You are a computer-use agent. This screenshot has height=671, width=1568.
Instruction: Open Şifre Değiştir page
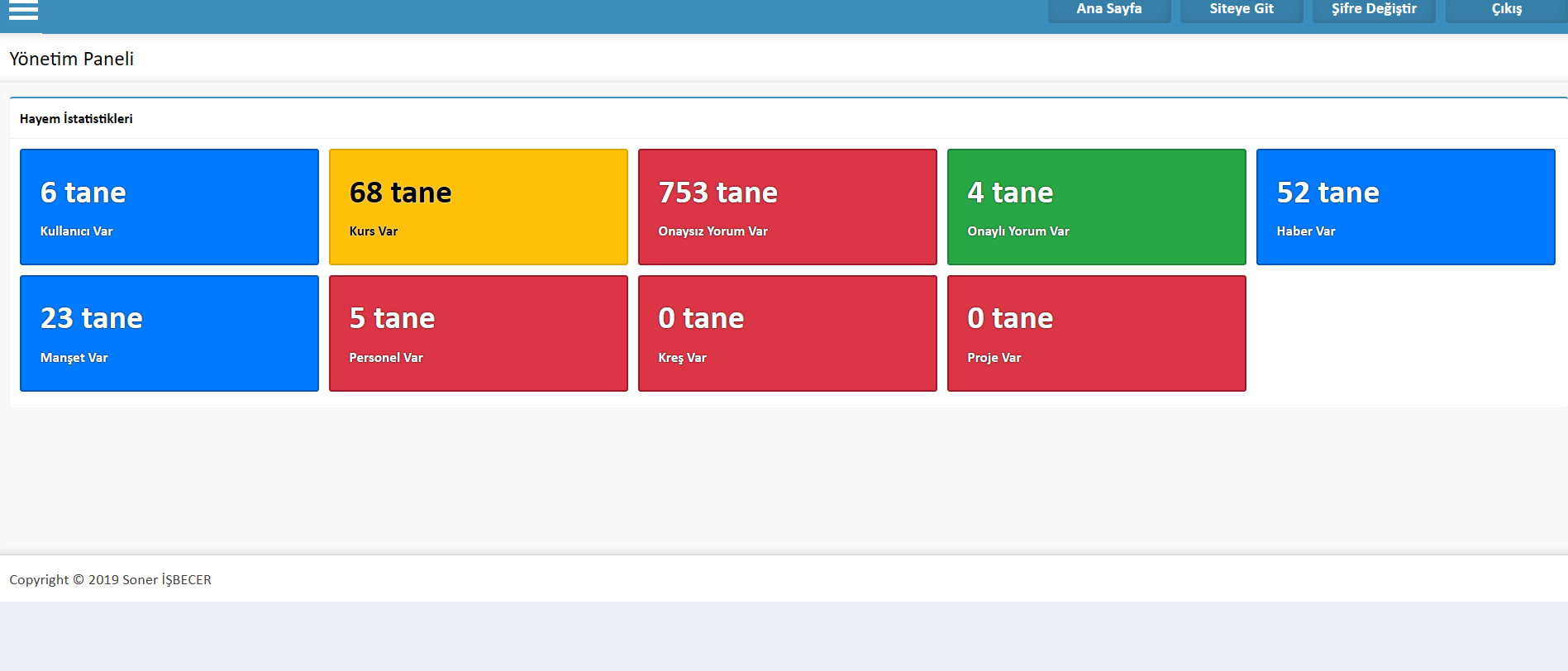point(1373,9)
